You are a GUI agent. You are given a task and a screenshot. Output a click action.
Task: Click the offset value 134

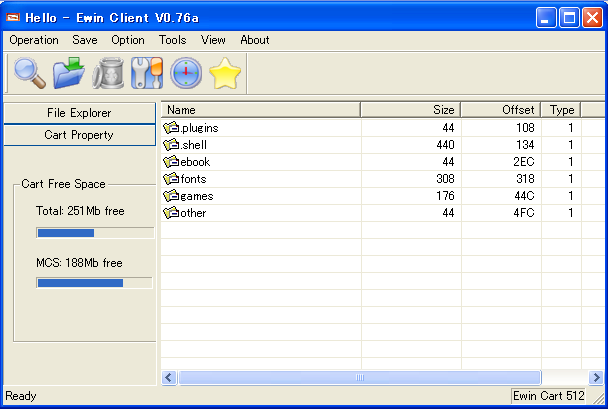525,145
